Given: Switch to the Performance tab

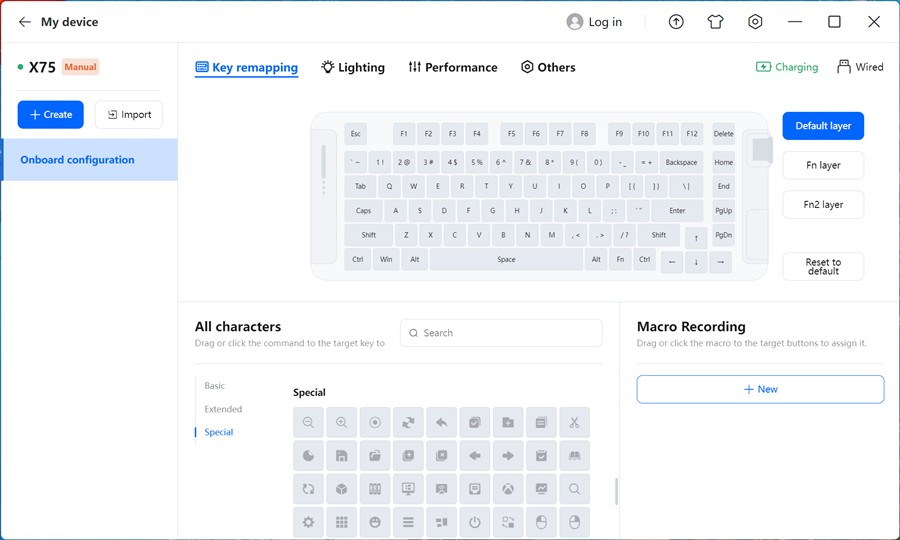Looking at the screenshot, I should point(452,67).
